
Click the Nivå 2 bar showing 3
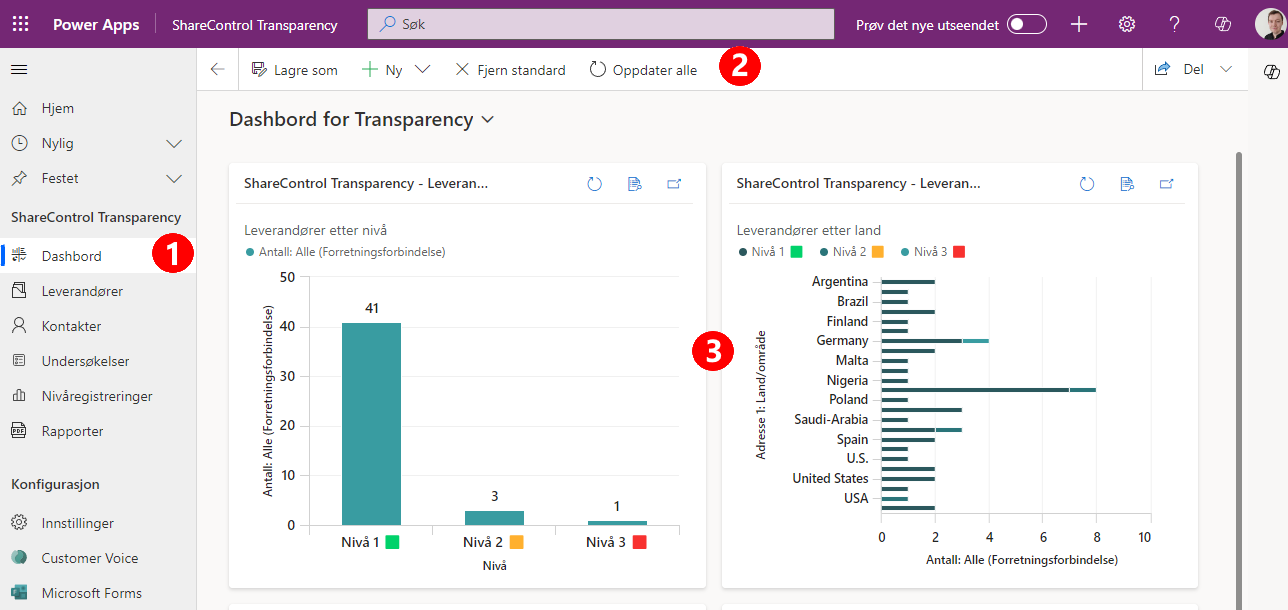pos(494,518)
